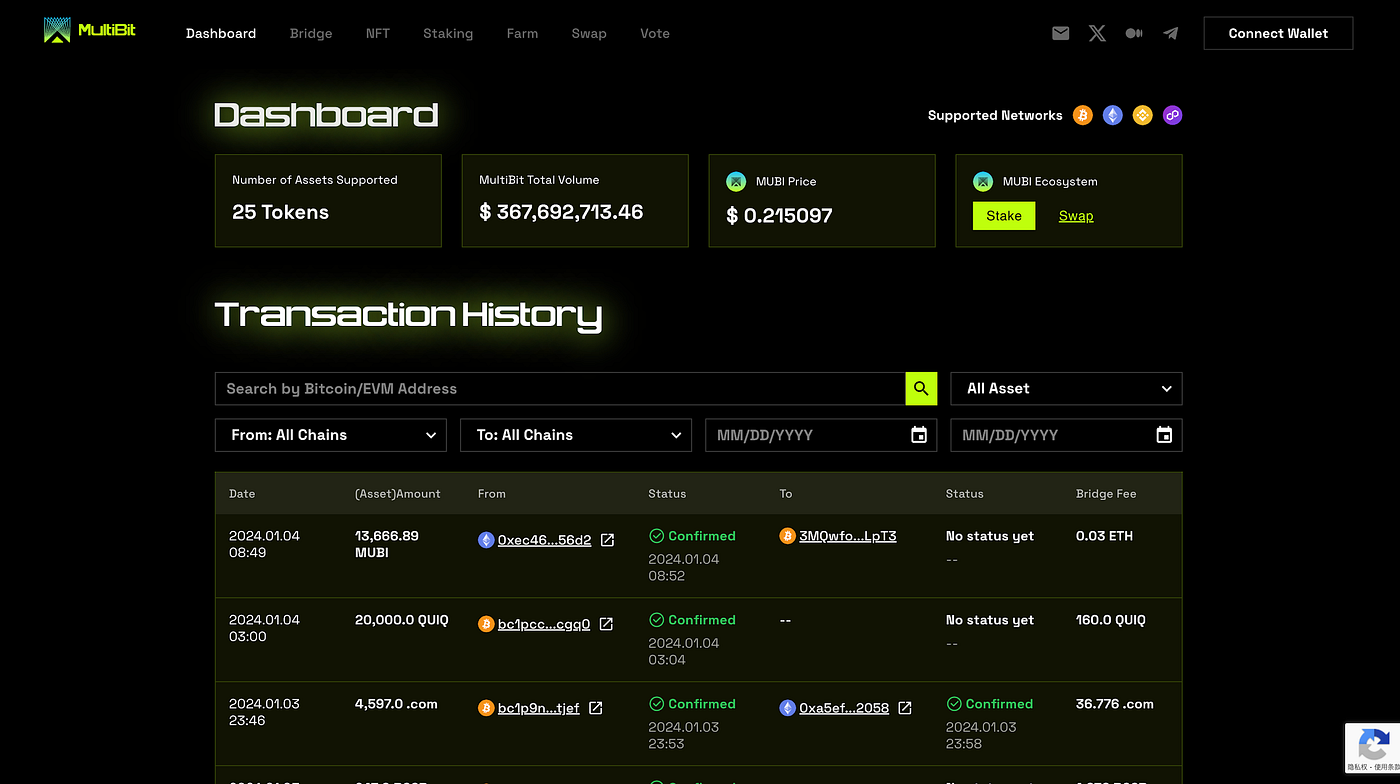Screen dimensions: 1400x784
Task: Click Ethereum icon beside 0xa5ef...2058
Action: click(x=787, y=708)
